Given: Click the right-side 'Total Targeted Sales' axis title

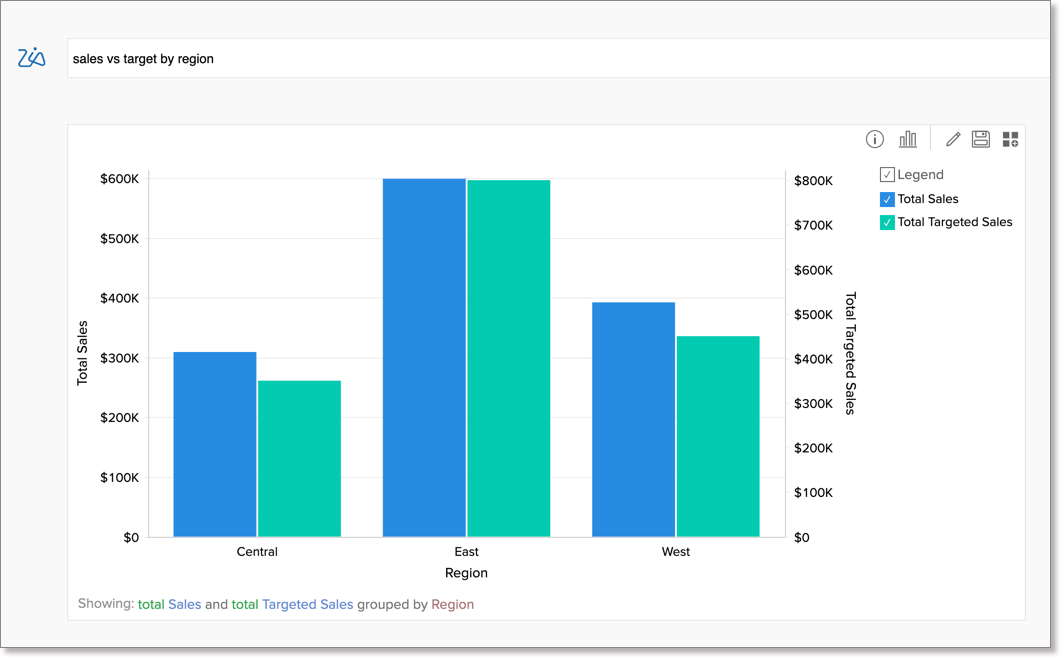Looking at the screenshot, I should click(x=851, y=353).
